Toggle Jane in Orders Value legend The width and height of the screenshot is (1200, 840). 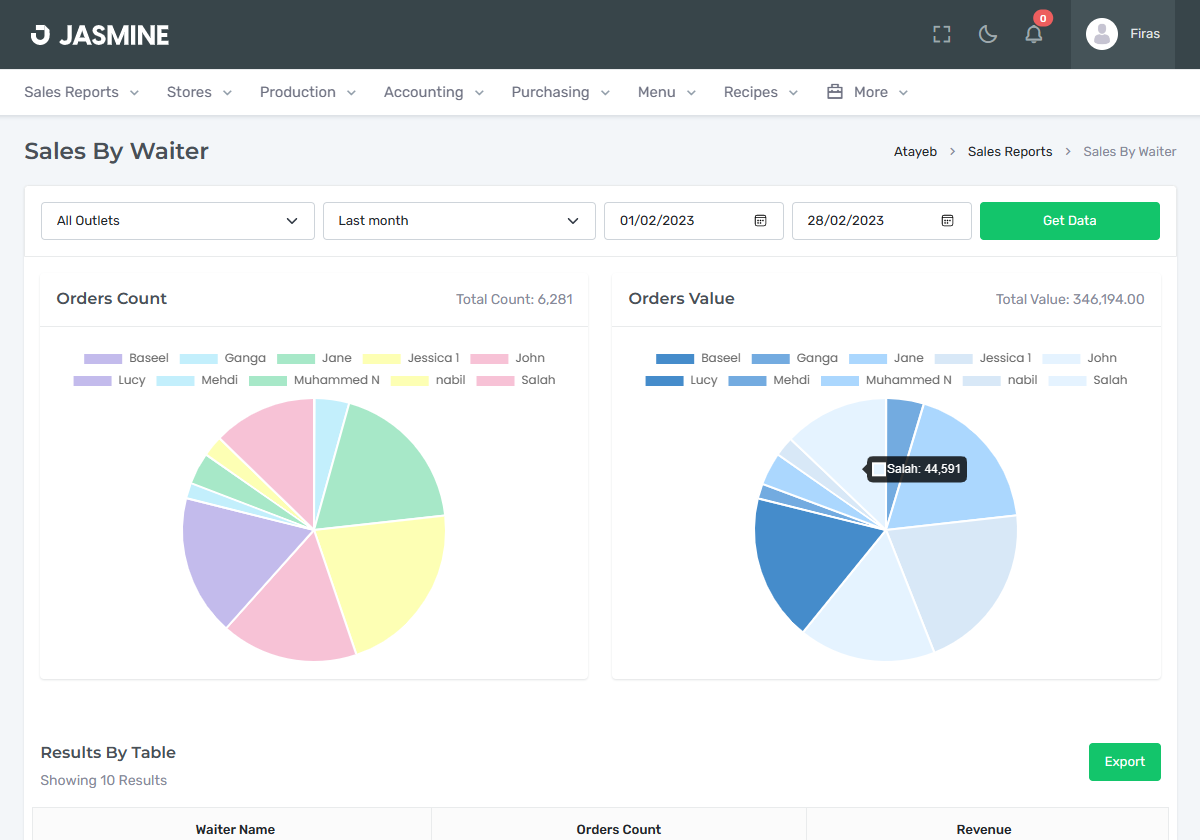[x=886, y=358]
